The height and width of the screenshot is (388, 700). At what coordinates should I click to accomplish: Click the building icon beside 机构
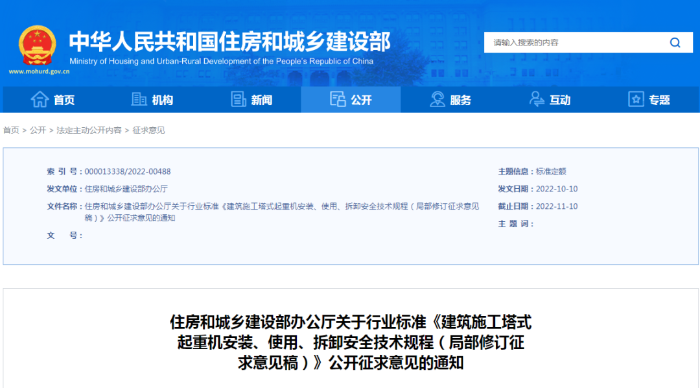[139, 99]
